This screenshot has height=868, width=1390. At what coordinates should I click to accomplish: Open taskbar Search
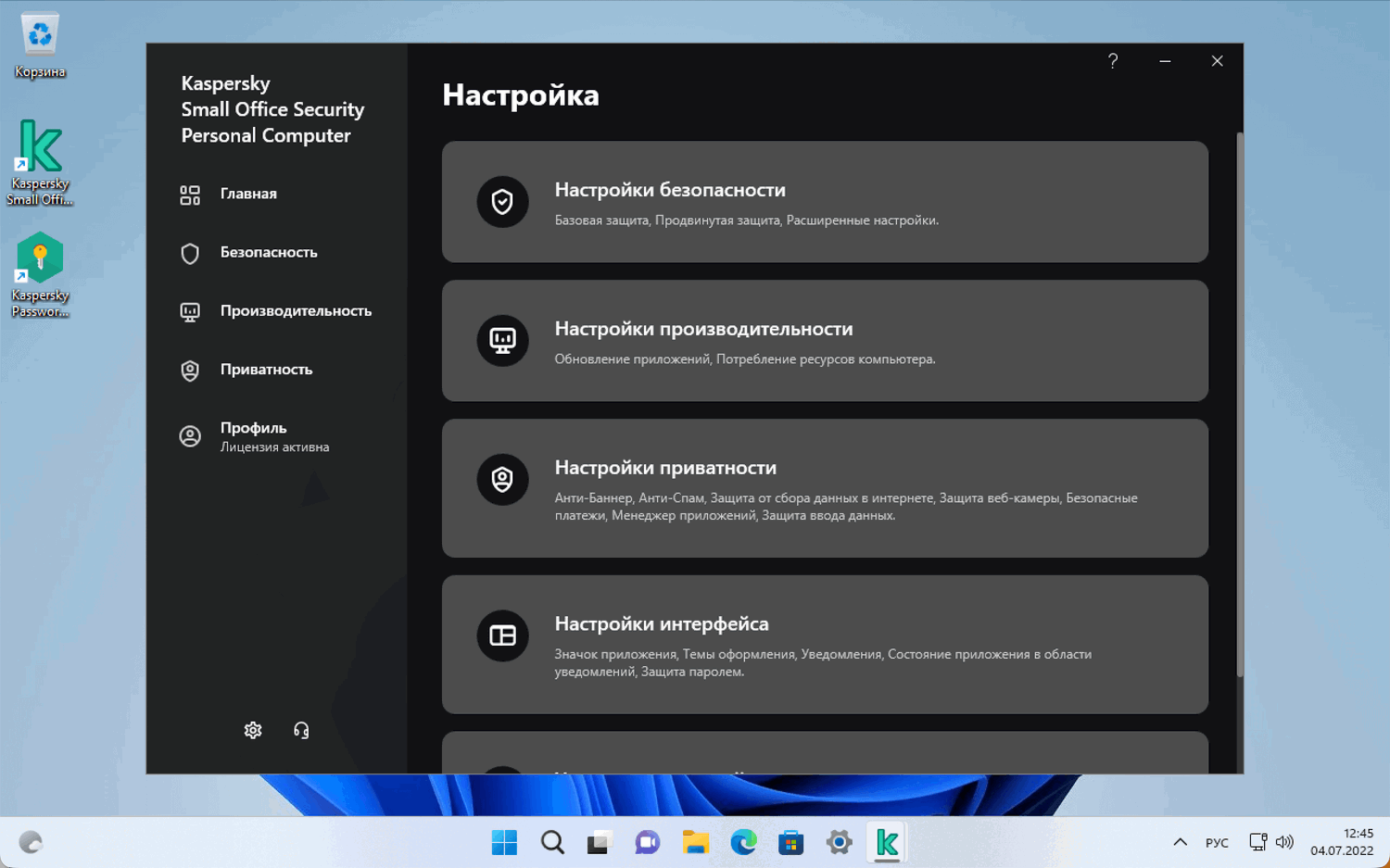(x=553, y=842)
